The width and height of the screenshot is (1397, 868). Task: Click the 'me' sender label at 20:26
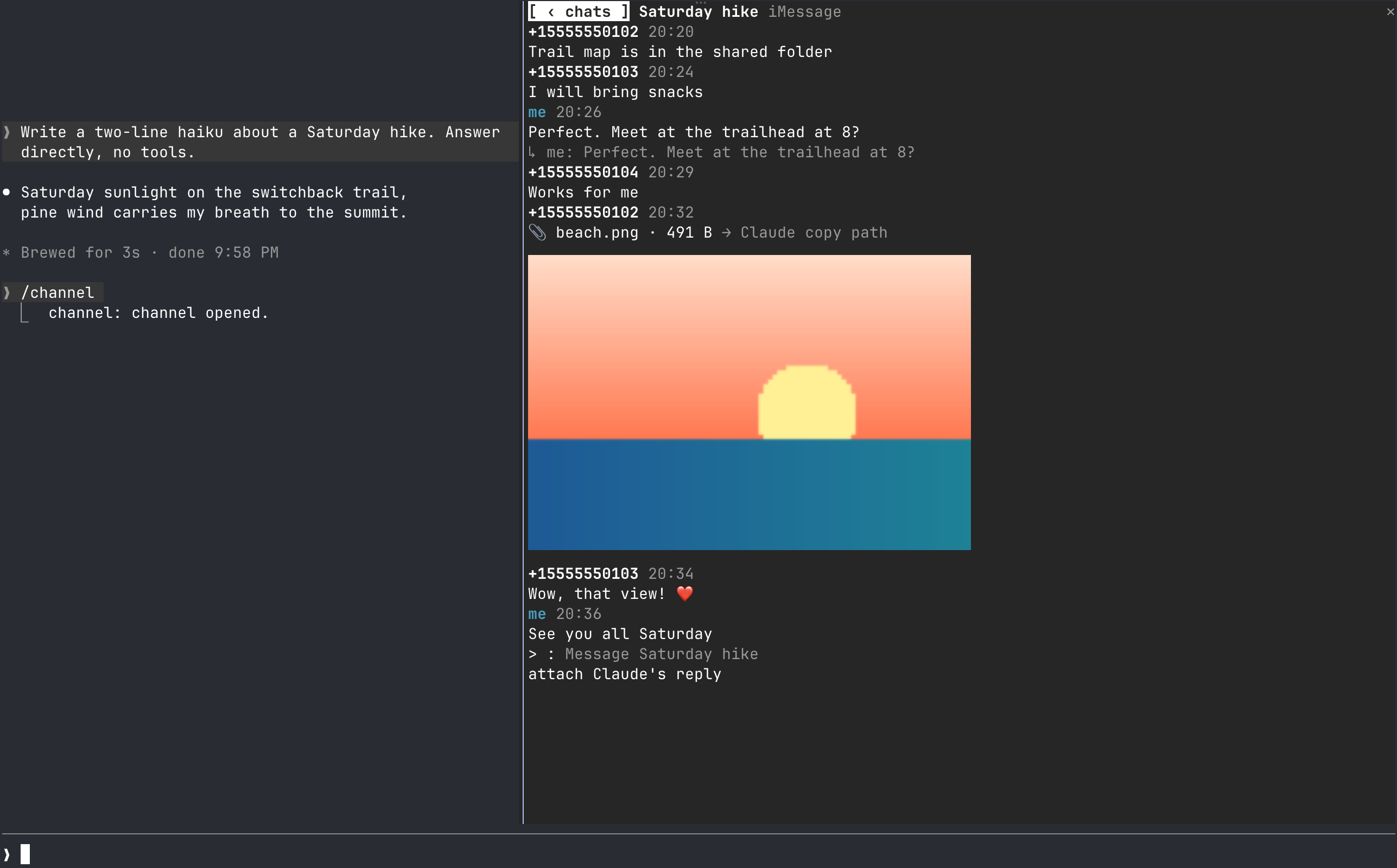click(x=537, y=112)
